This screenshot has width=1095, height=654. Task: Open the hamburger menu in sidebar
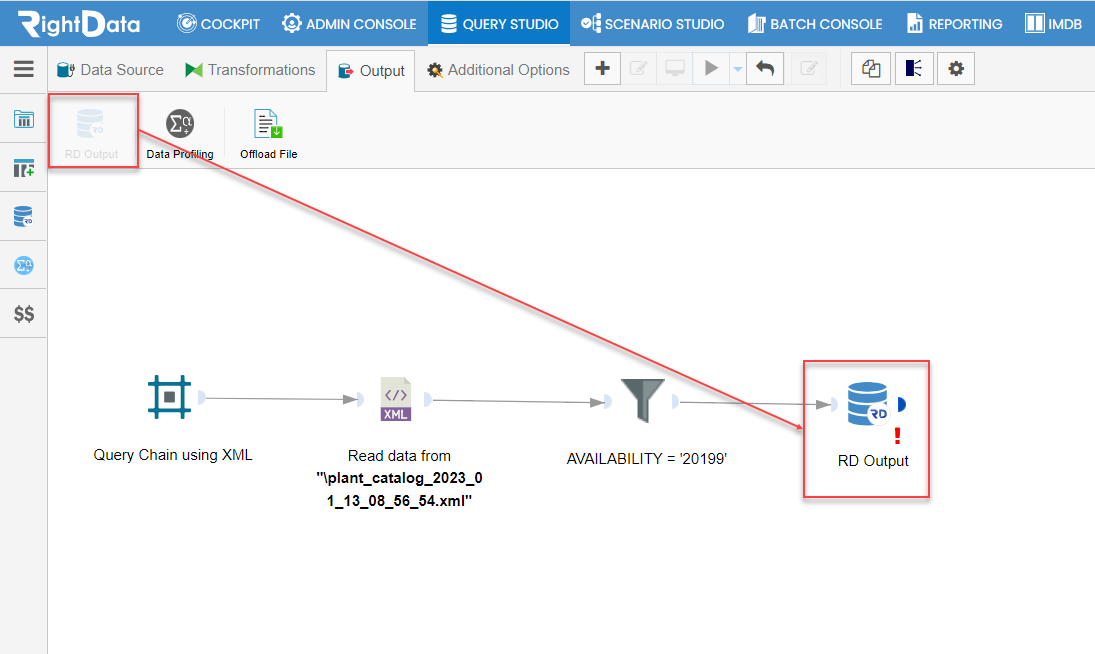tap(23, 69)
